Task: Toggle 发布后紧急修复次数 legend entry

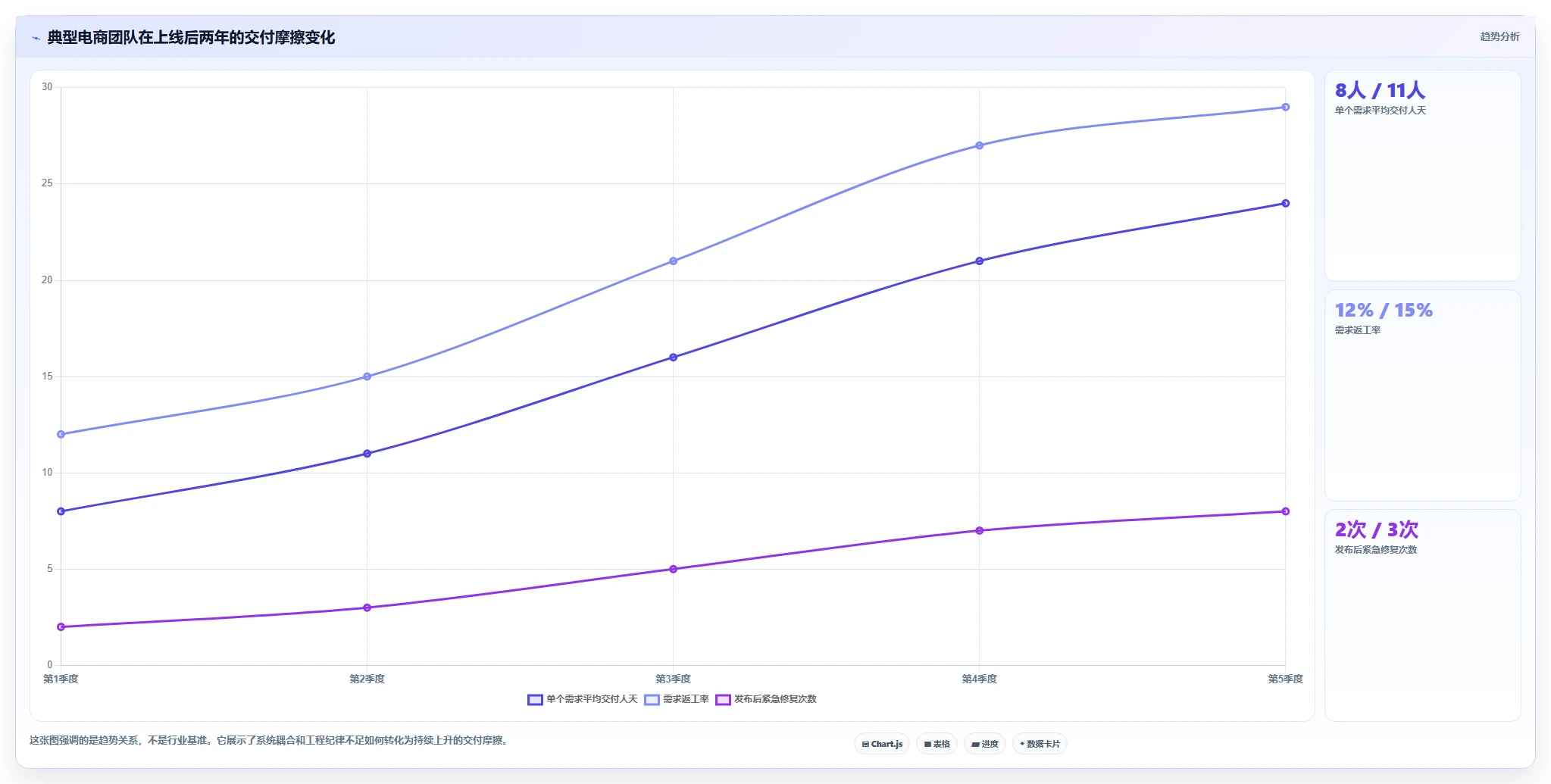Action: tap(766, 699)
